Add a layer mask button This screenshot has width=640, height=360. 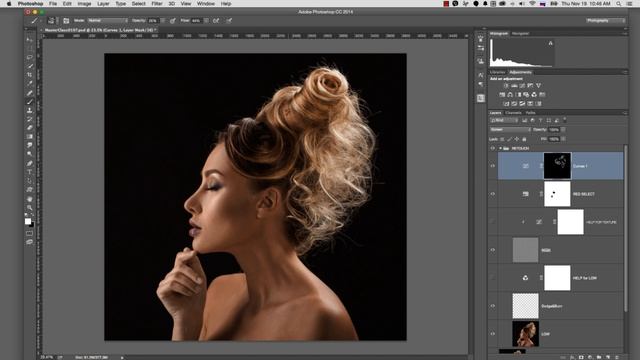[581, 357]
